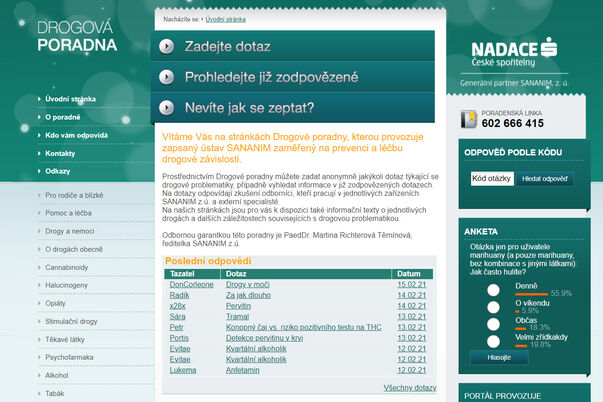Choose Velmi zřídkakdy in the poll
603x402 pixels.
pyautogui.click(x=492, y=341)
